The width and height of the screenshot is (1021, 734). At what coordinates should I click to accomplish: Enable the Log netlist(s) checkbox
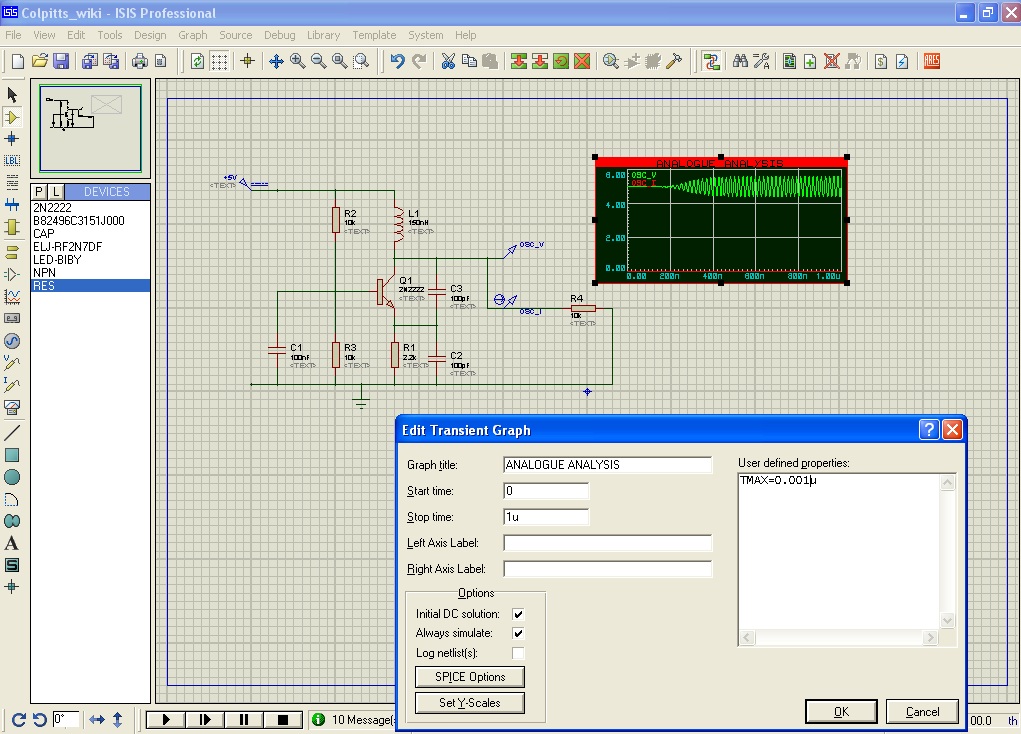518,653
